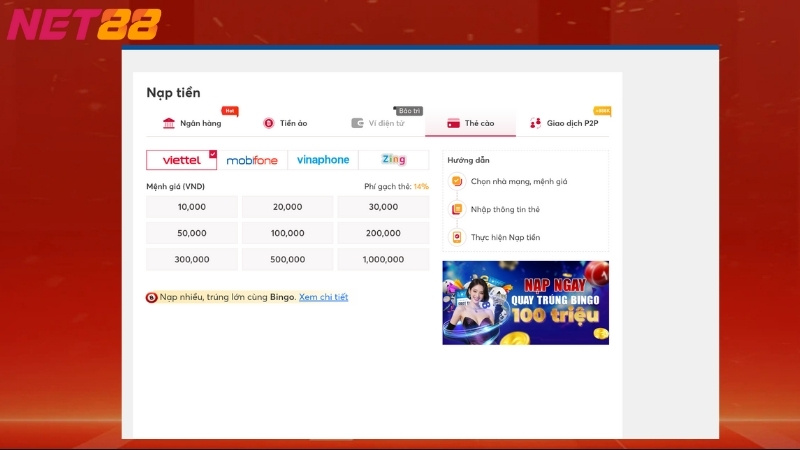Click the Thực hiện Nạp tiền text
Viewport: 800px width, 450px height.
(x=505, y=237)
